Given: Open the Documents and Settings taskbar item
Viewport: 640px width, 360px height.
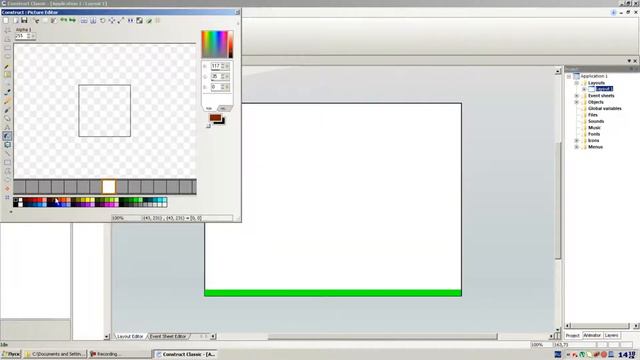Looking at the screenshot, I should 55,354.
